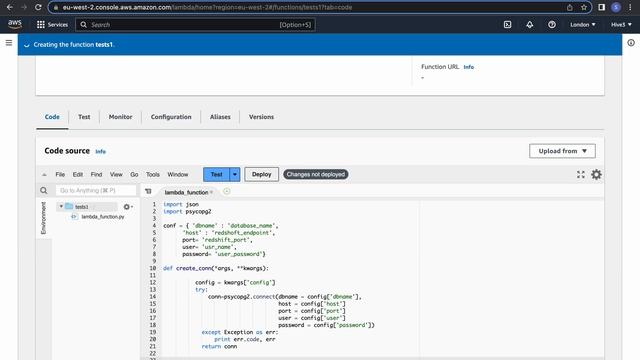
Task: Bookmark this page with the star icon
Action: 584,7
